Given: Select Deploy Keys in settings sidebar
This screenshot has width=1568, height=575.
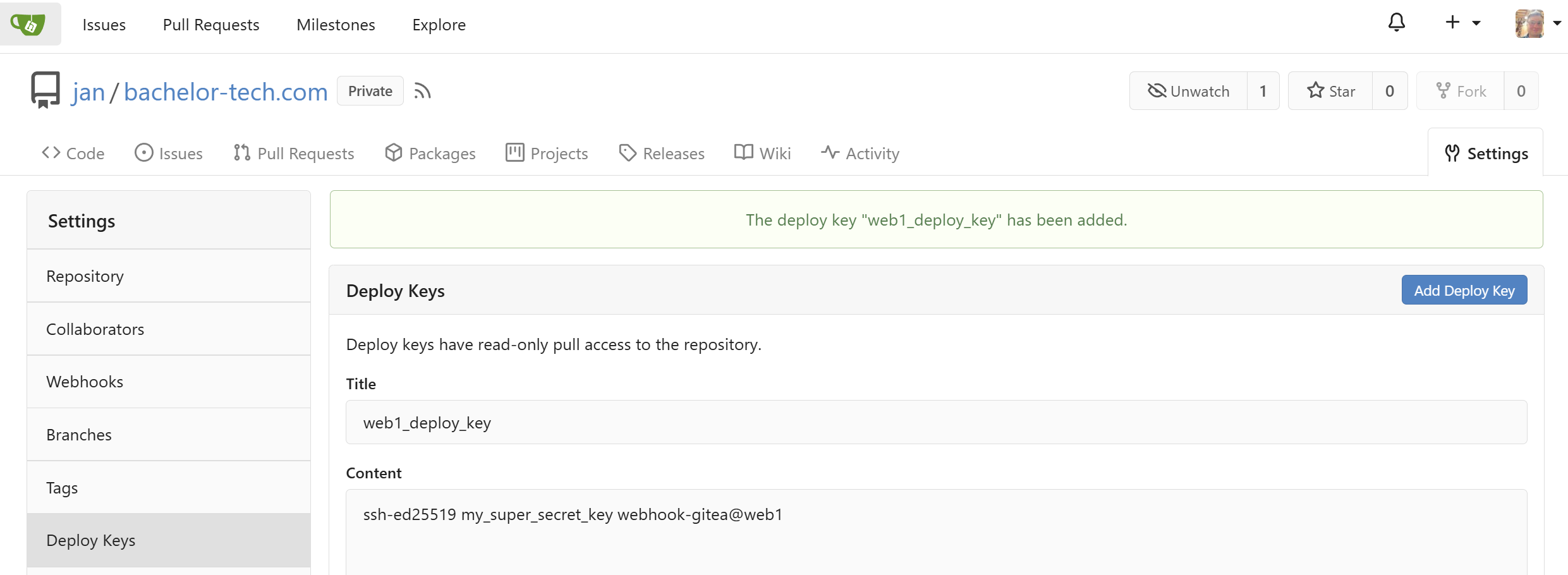Looking at the screenshot, I should [x=169, y=540].
